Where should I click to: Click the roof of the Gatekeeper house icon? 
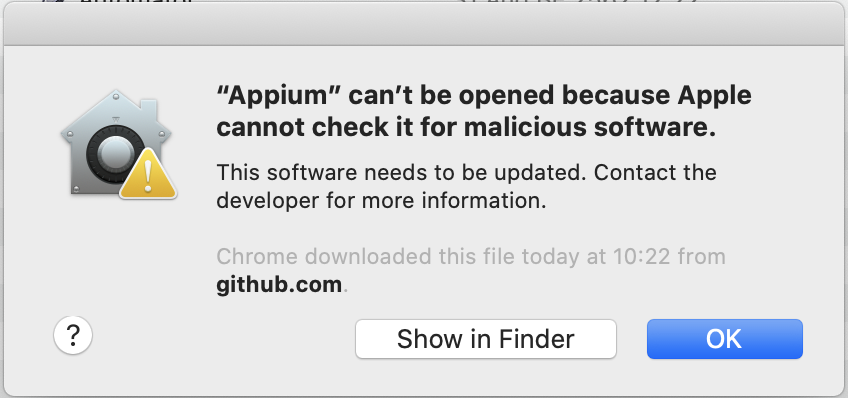coord(116,112)
